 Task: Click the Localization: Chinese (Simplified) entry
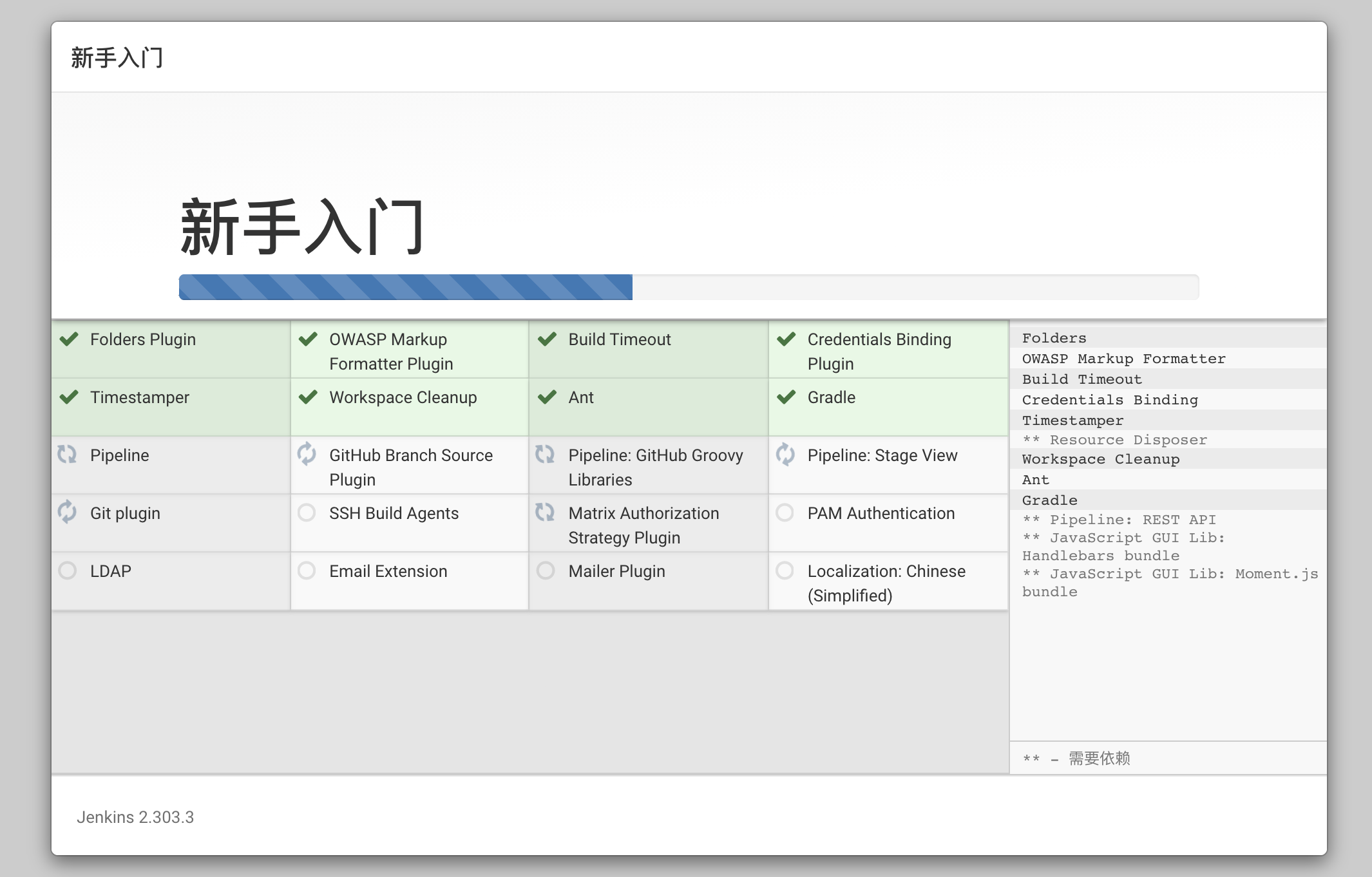tap(886, 583)
